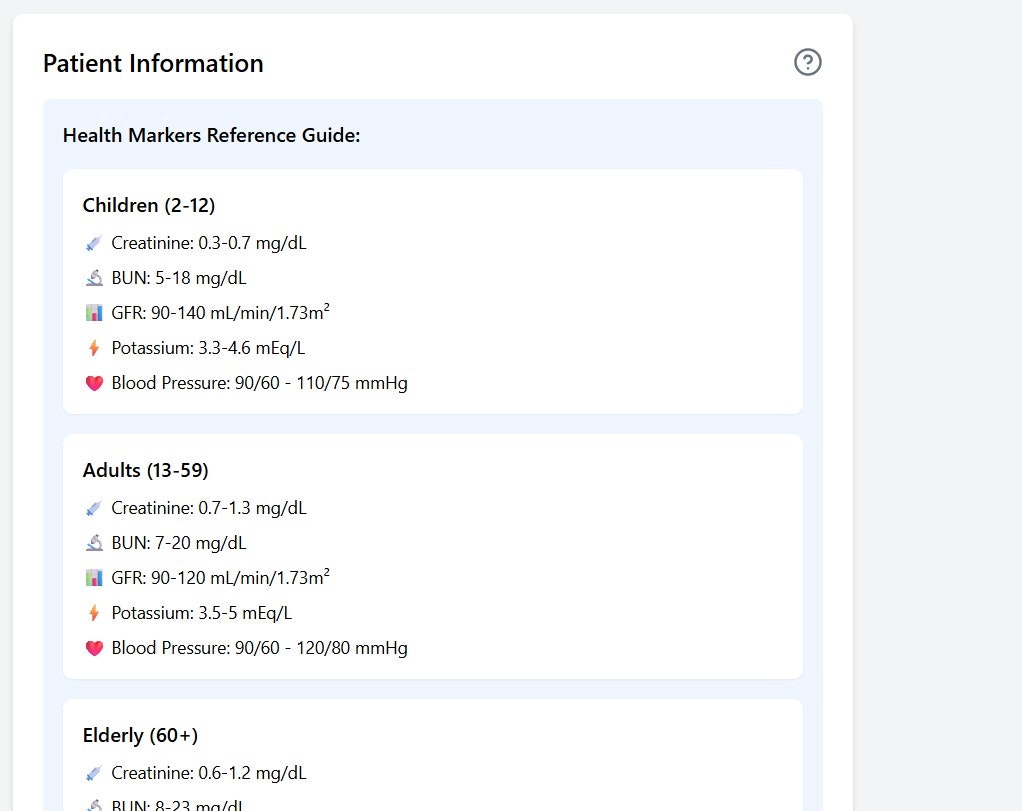The width and height of the screenshot is (1022, 811).
Task: Select text BUN: 5-18 mg/dL
Action: pyautogui.click(x=179, y=278)
